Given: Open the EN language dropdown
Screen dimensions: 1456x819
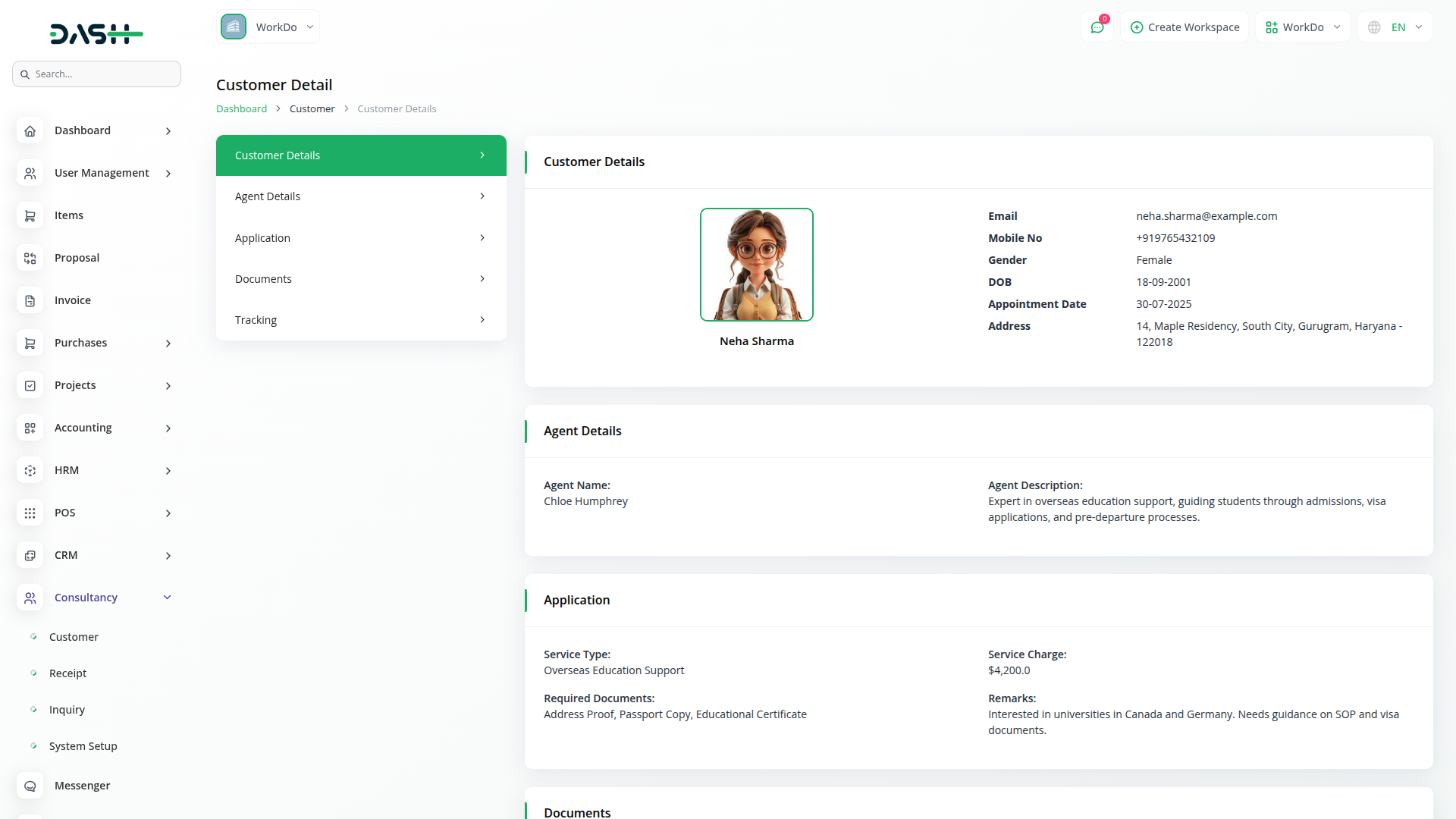Looking at the screenshot, I should 1407,27.
